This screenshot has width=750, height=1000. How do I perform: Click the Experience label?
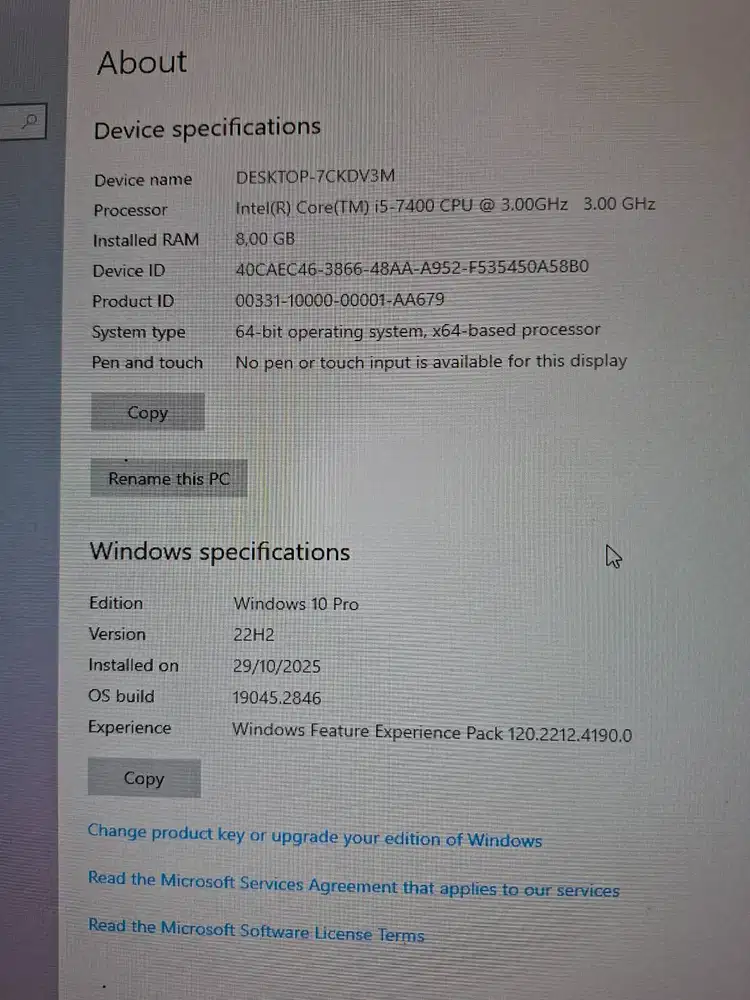129,728
